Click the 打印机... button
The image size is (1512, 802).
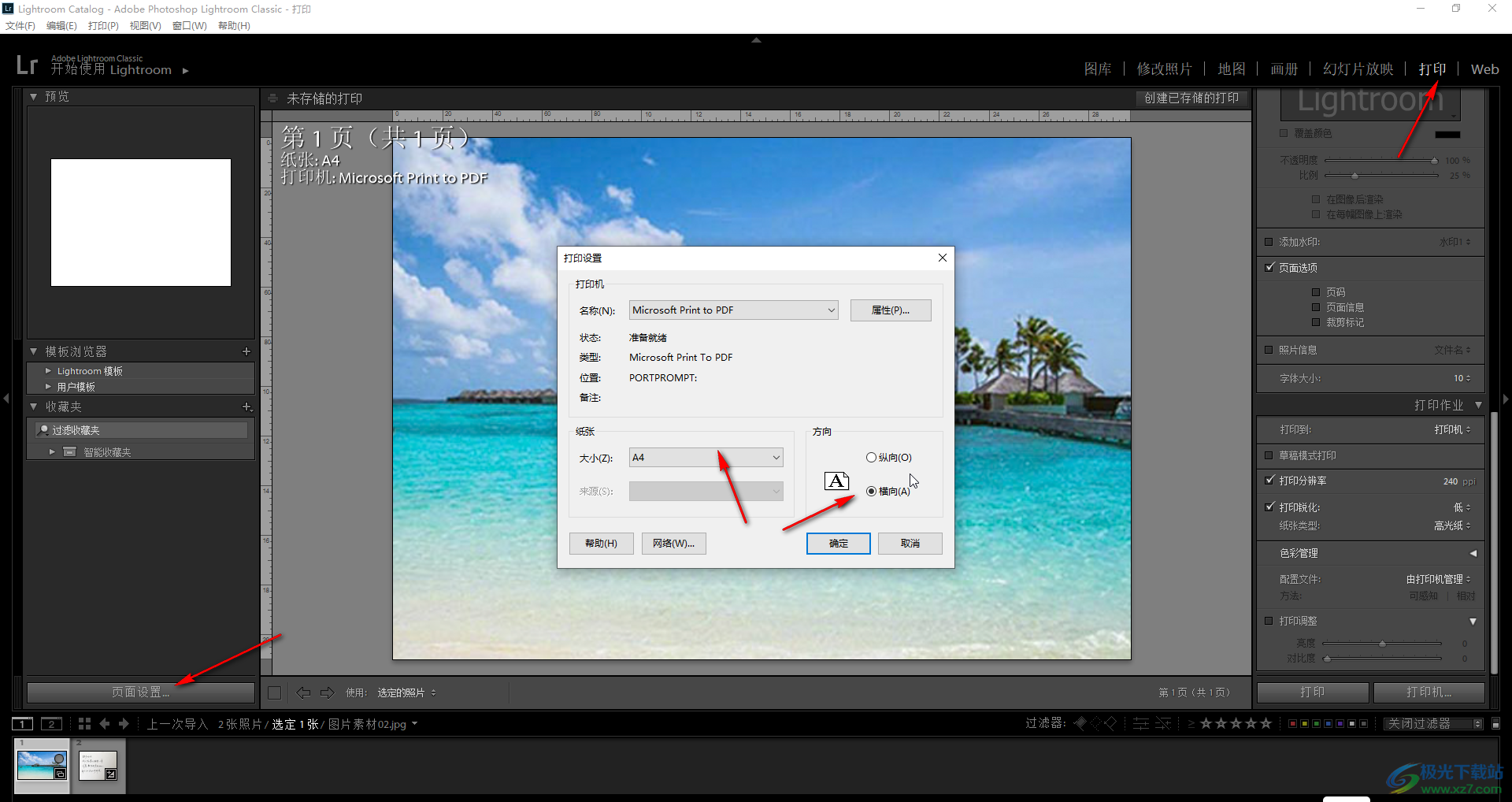pyautogui.click(x=1429, y=692)
